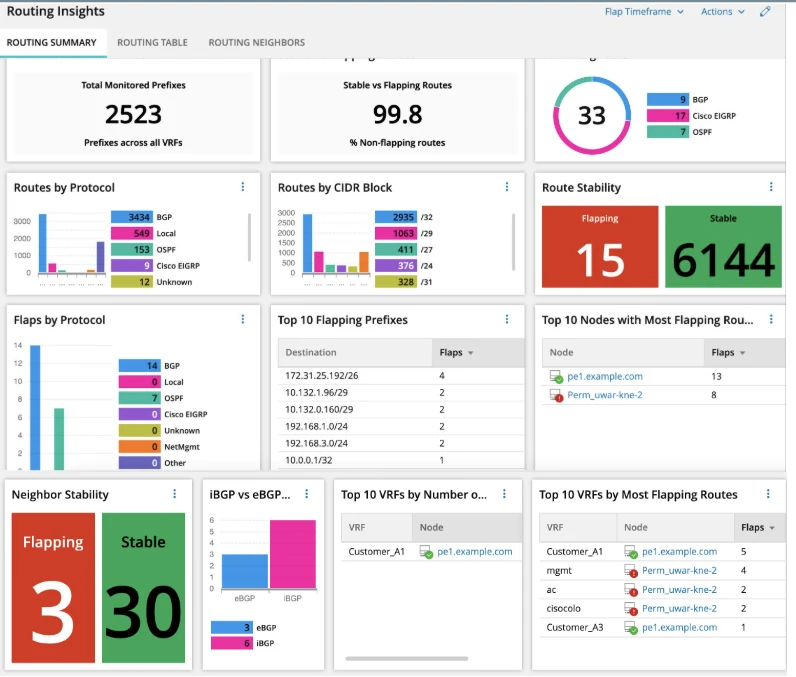Screen dimensions: 796x677
Task: Open Perm_uwar-kne-2 link in ac row
Action: pos(679,590)
